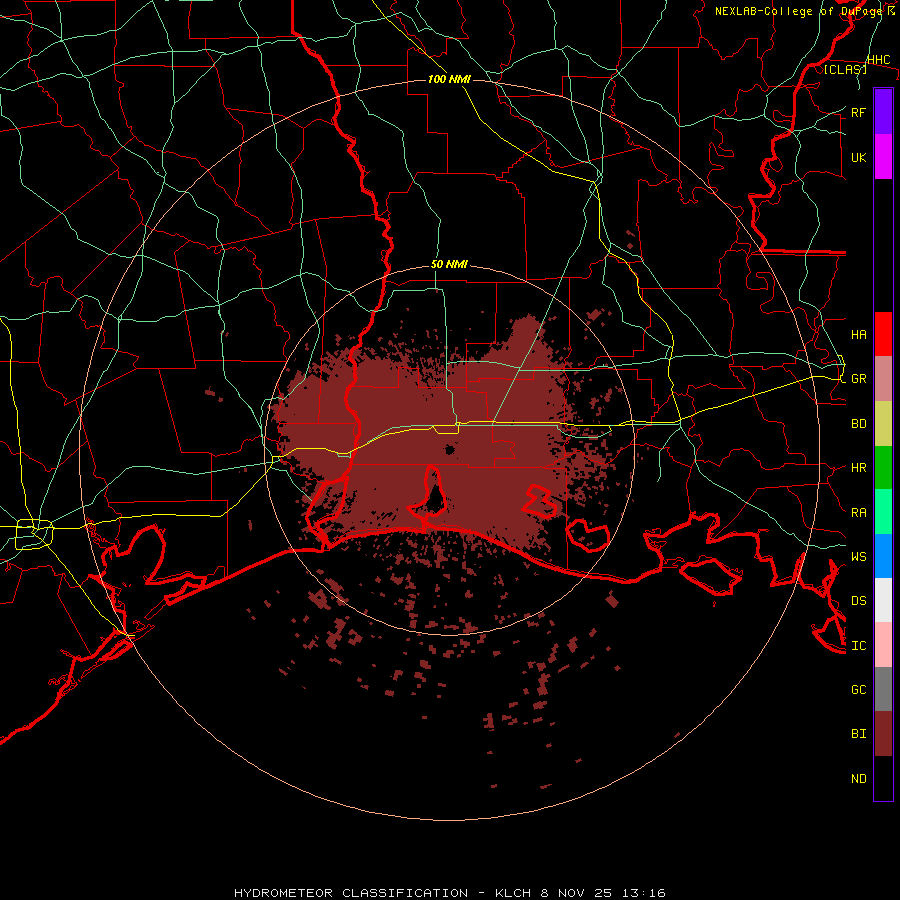Click the UK magenta color swatch
This screenshot has height=900, width=900.
883,157
